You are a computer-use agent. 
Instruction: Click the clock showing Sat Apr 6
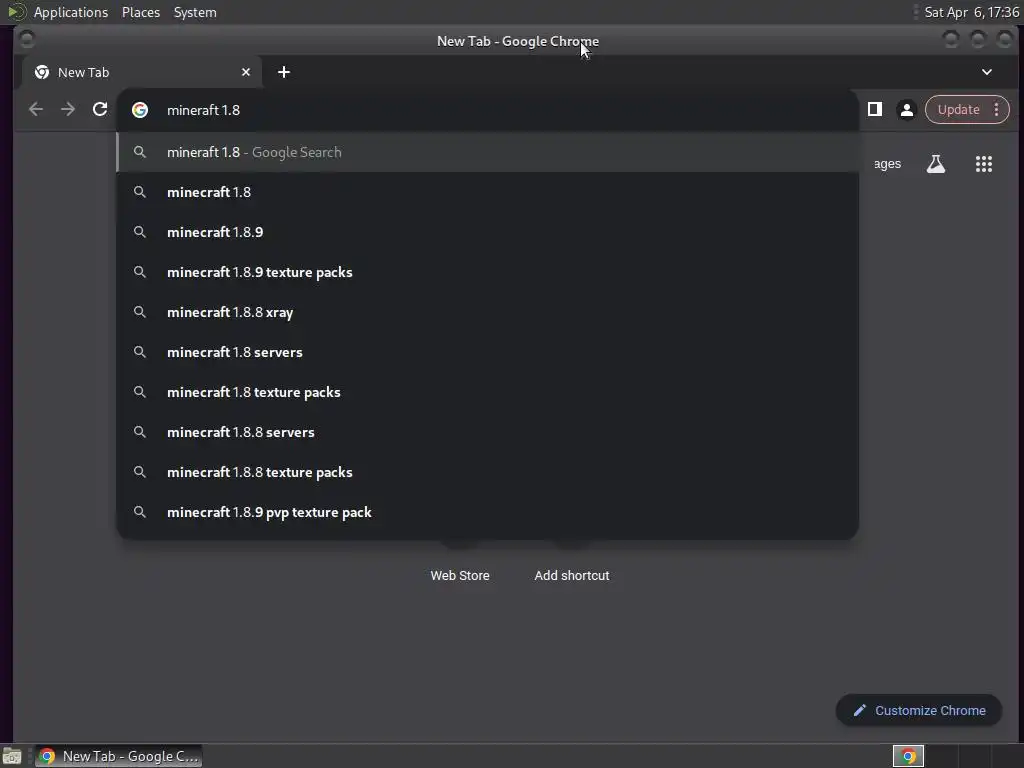(971, 12)
